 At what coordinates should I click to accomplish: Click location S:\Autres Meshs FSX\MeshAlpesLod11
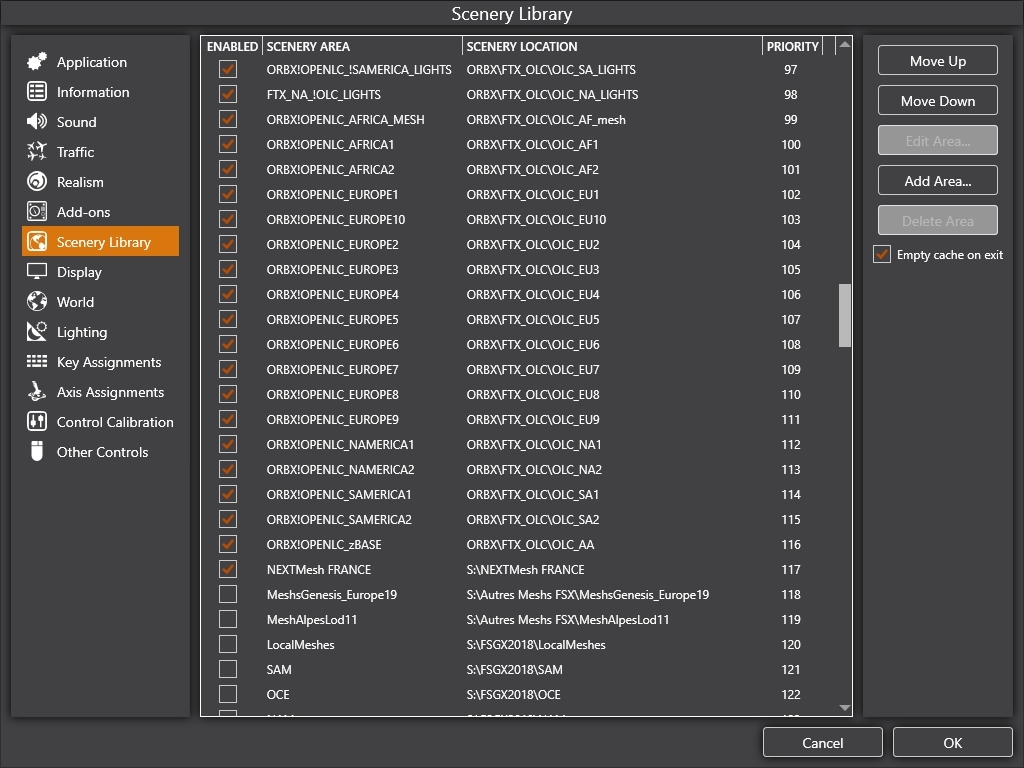568,619
